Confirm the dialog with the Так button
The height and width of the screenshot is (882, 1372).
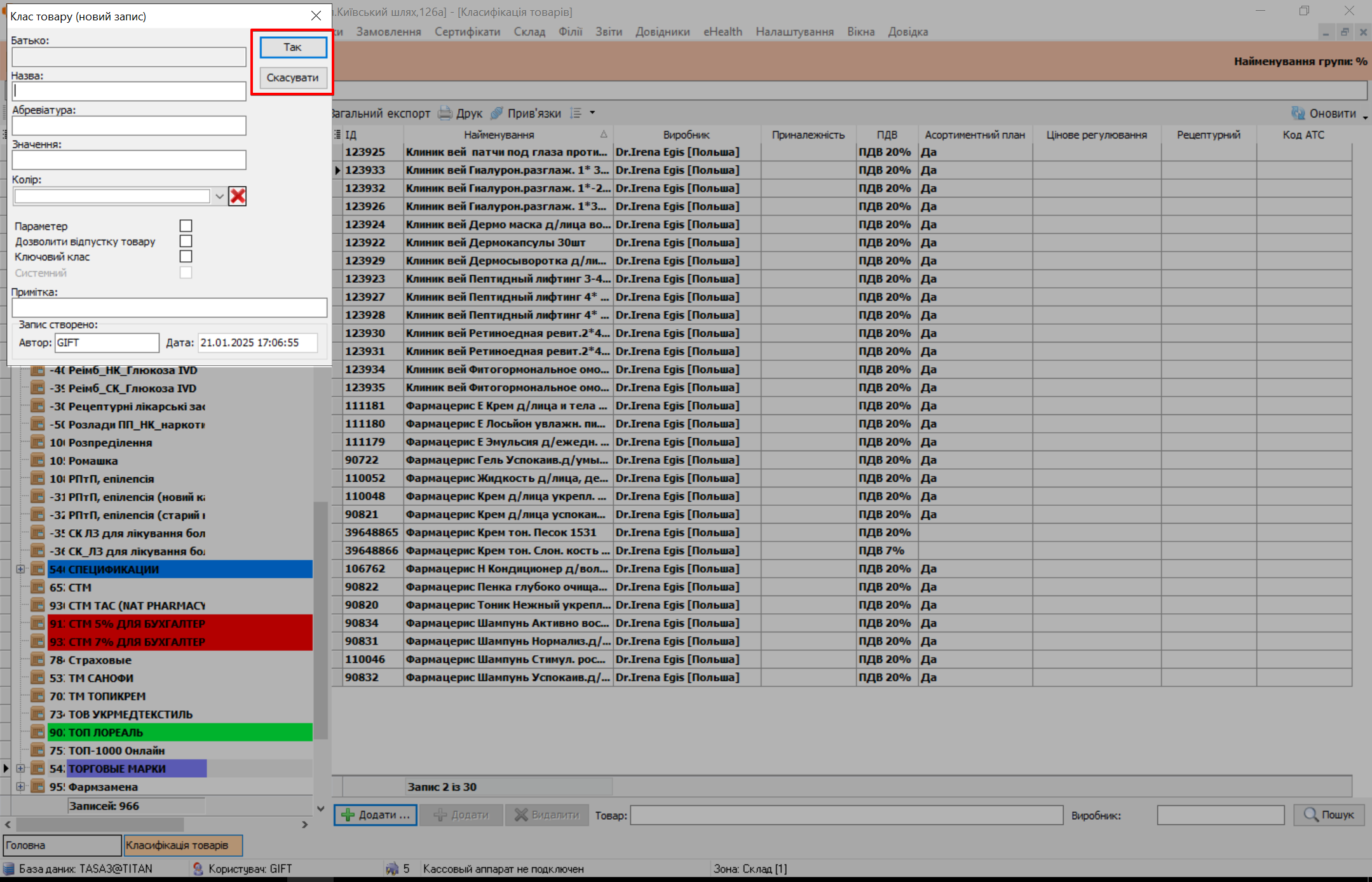point(293,47)
